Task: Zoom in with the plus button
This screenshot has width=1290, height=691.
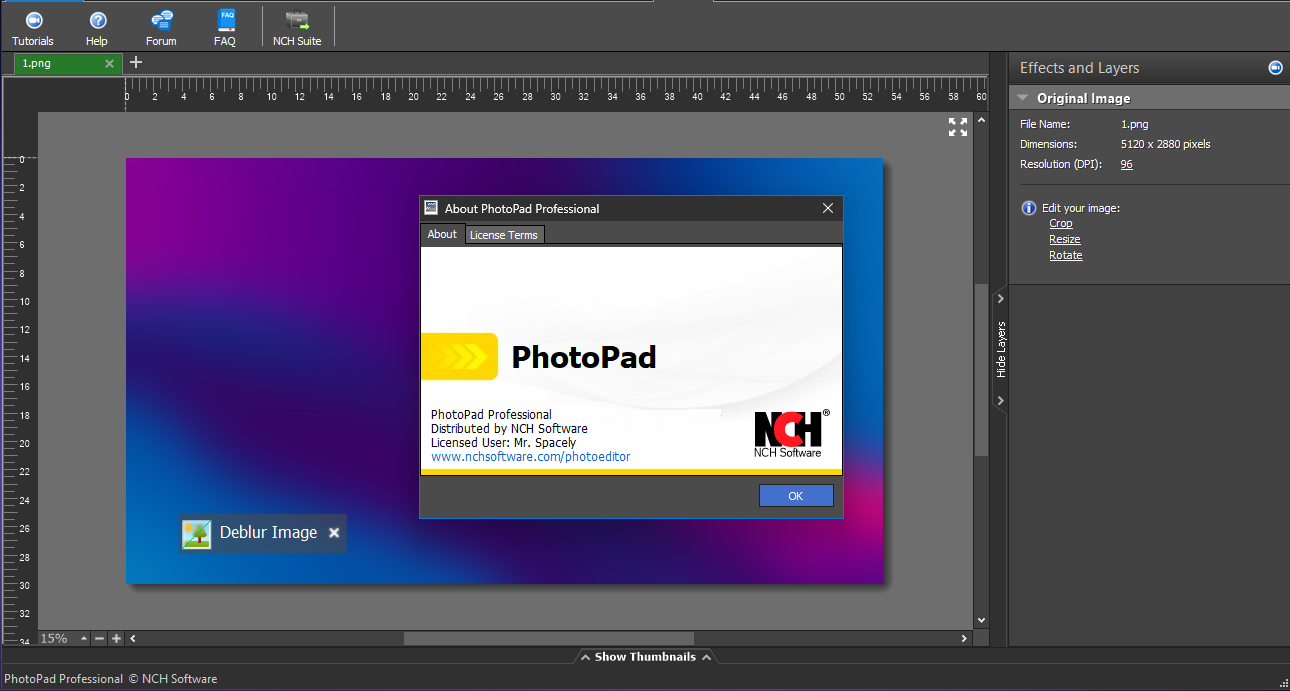Action: click(116, 638)
